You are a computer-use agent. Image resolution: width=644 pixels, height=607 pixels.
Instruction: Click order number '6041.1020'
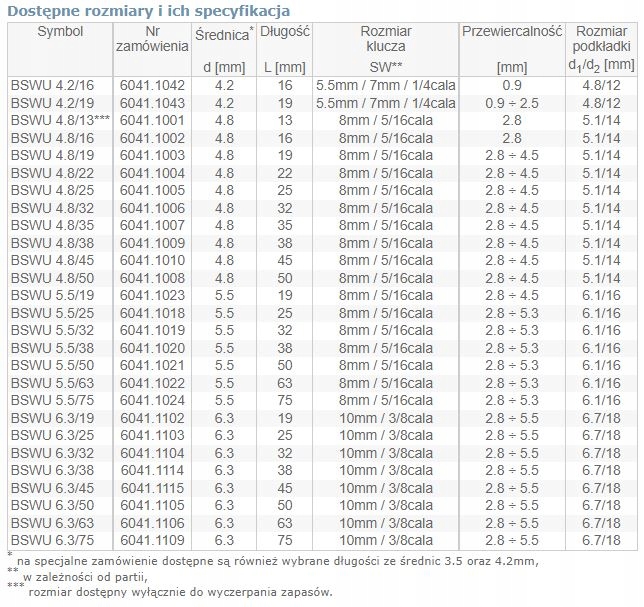point(152,348)
